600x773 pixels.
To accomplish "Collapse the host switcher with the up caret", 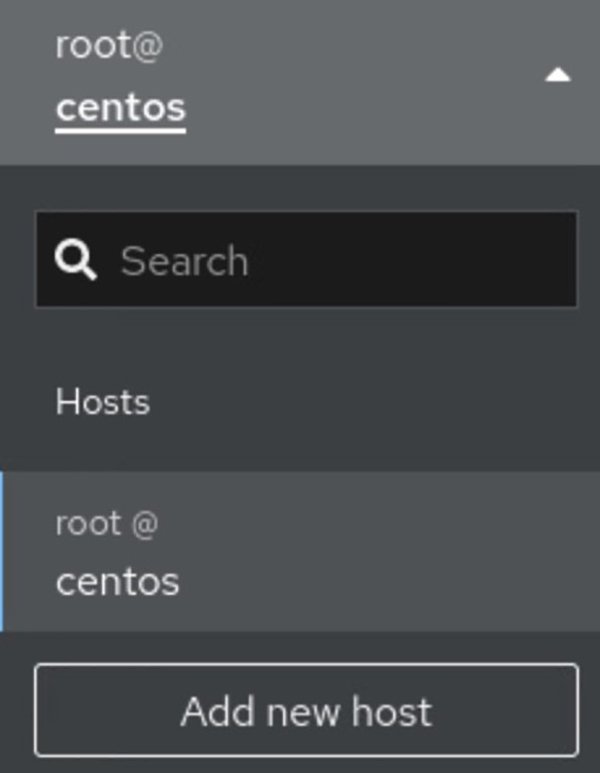I will click(x=558, y=76).
